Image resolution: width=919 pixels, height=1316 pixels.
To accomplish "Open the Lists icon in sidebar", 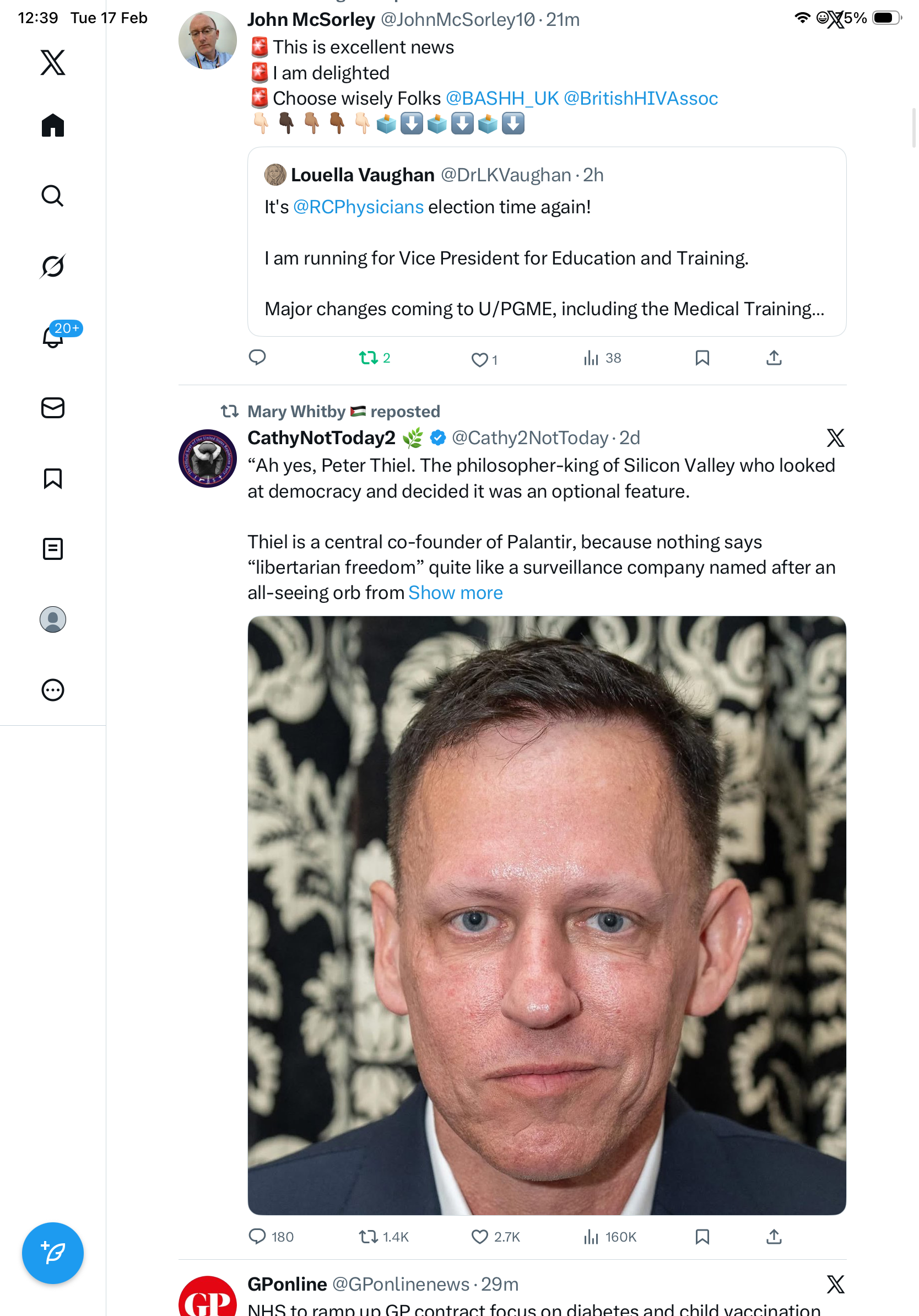I will point(53,548).
